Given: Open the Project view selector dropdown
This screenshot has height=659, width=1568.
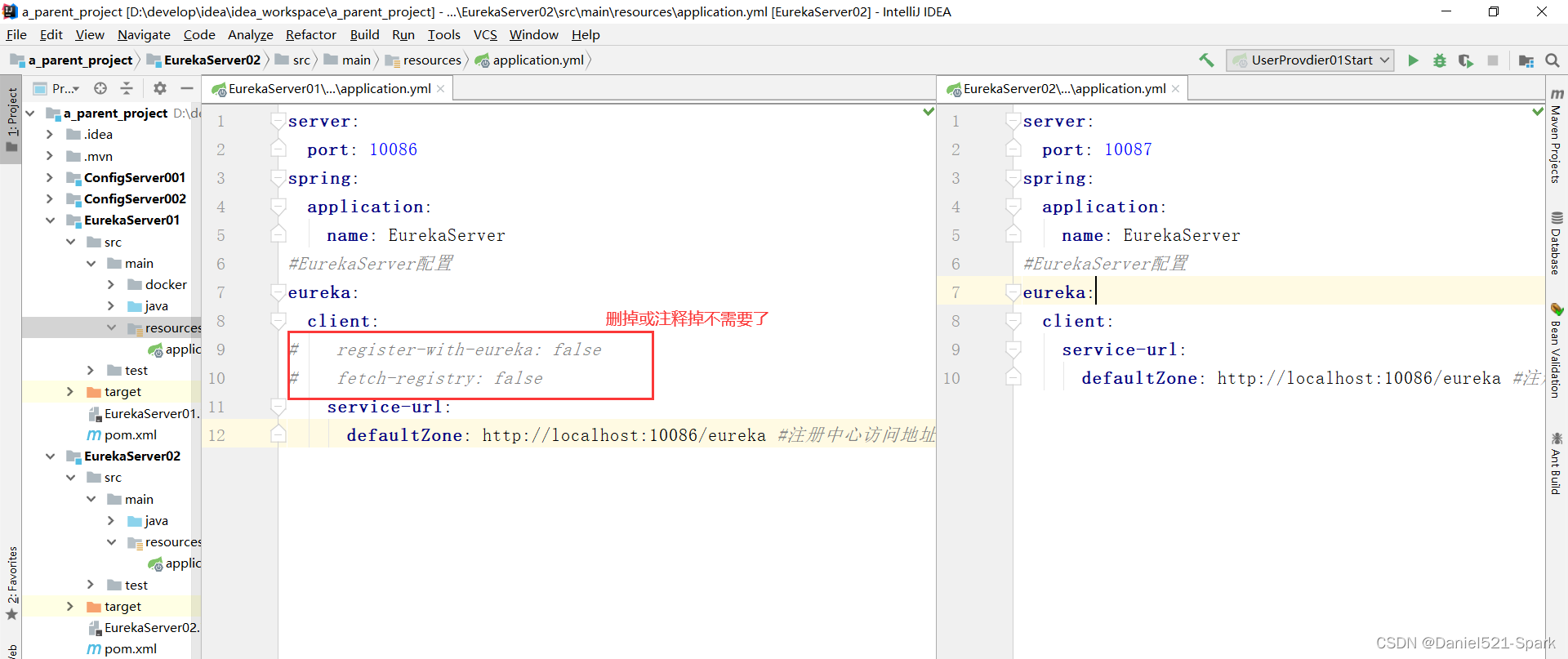Looking at the screenshot, I should (x=57, y=88).
